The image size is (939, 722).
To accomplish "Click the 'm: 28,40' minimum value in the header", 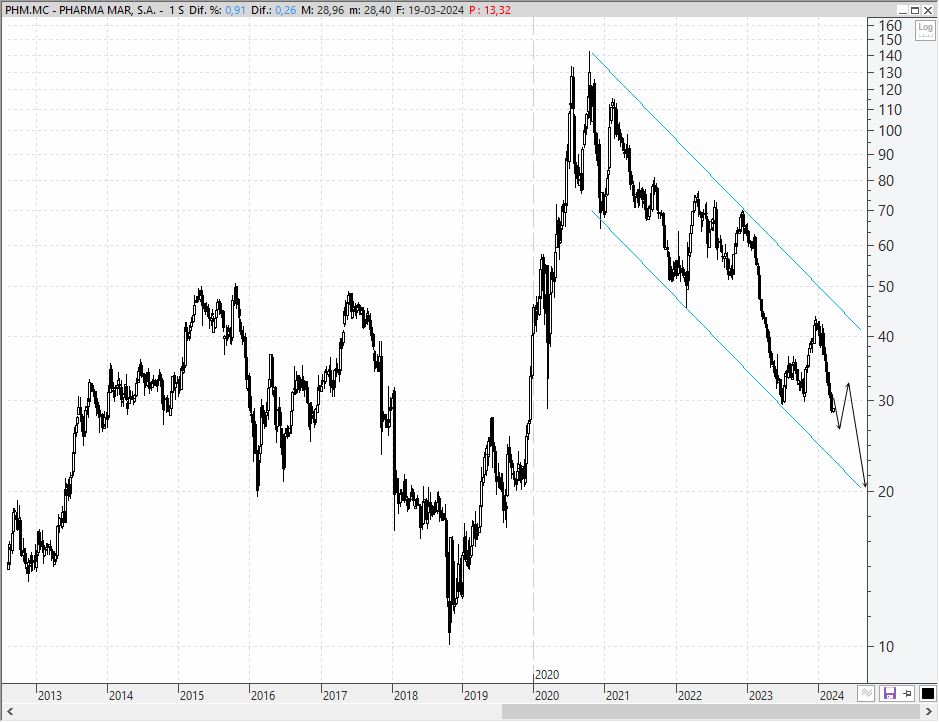I will 371,10.
